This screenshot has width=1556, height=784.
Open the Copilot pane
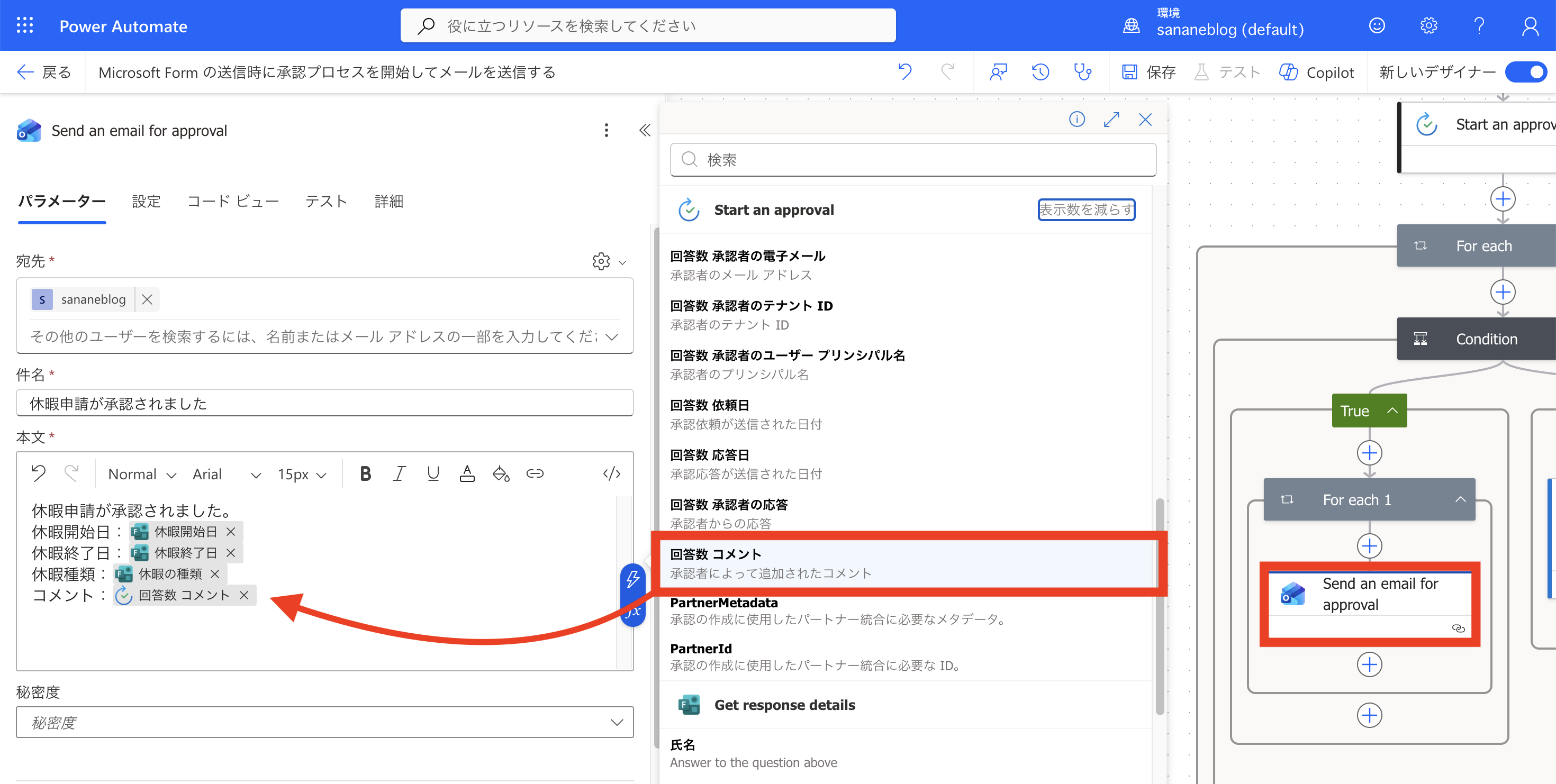[1317, 72]
